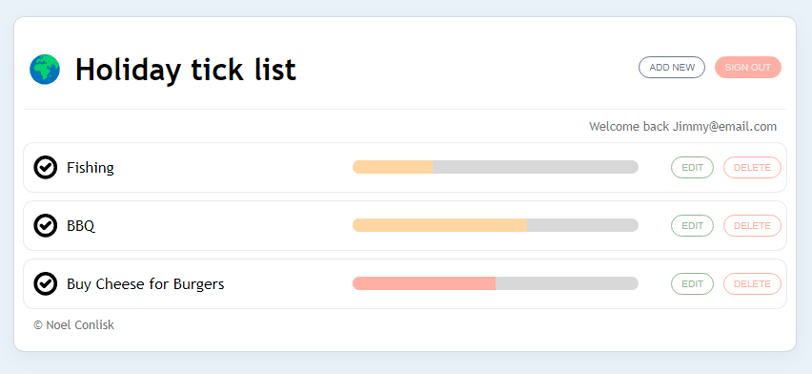The height and width of the screenshot is (374, 812).
Task: Click the Holiday tick list heading
Action: tap(185, 69)
